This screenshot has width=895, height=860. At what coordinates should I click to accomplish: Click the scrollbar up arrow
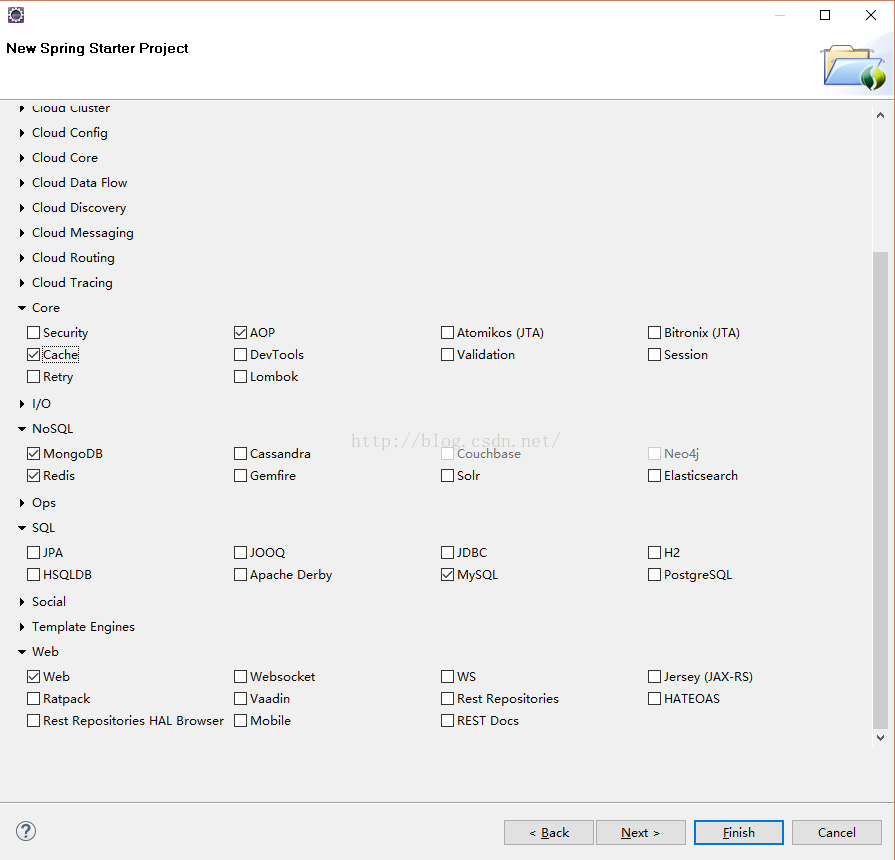[880, 115]
